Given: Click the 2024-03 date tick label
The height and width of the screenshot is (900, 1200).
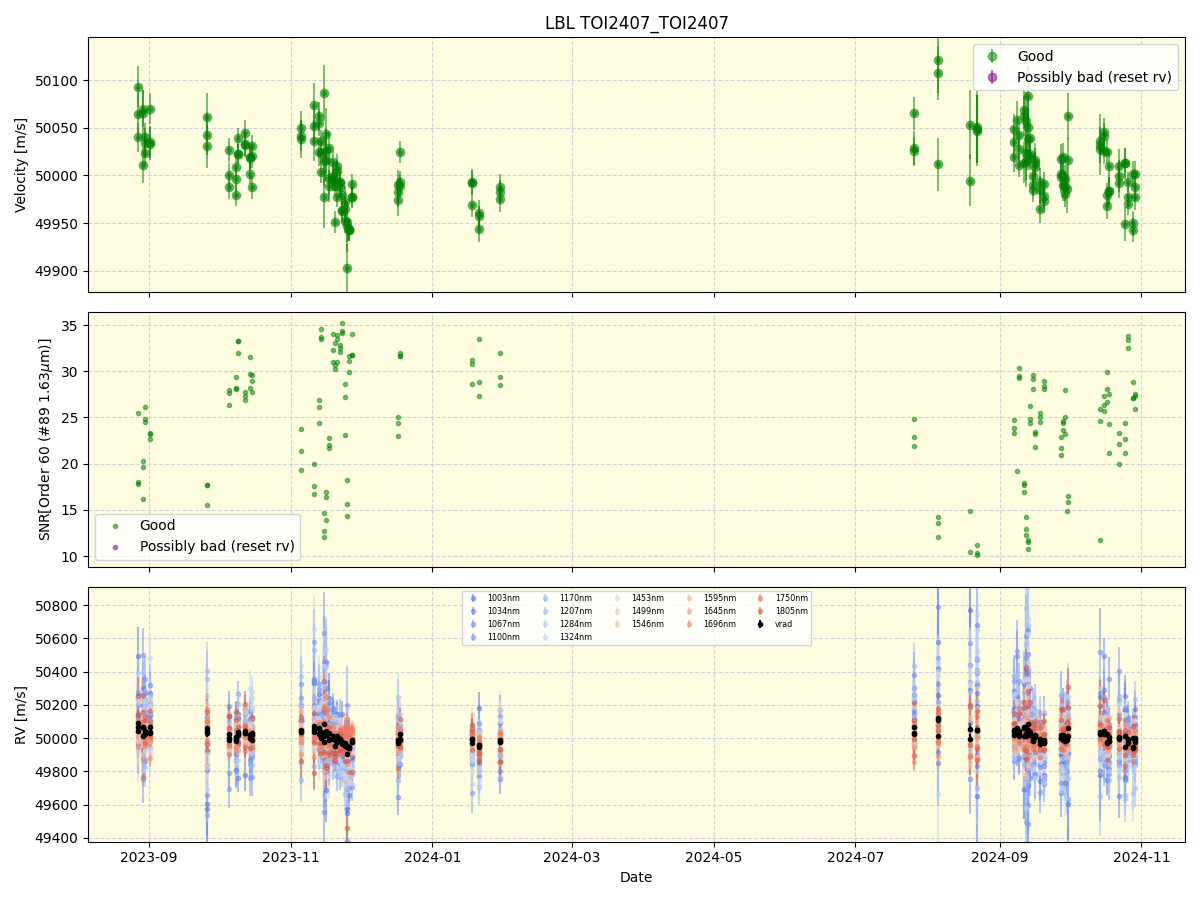Looking at the screenshot, I should [x=573, y=856].
